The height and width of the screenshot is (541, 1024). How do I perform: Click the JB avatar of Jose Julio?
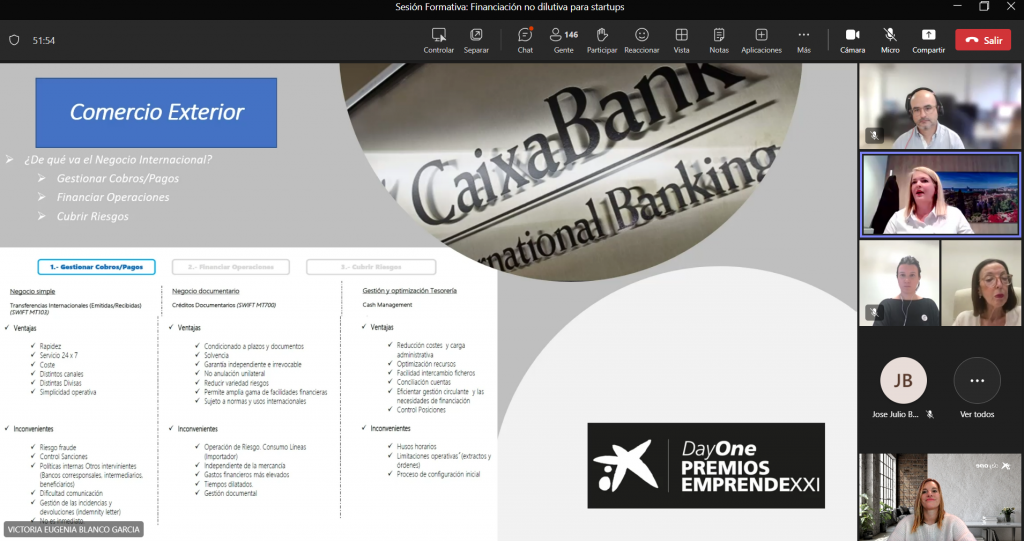(903, 380)
